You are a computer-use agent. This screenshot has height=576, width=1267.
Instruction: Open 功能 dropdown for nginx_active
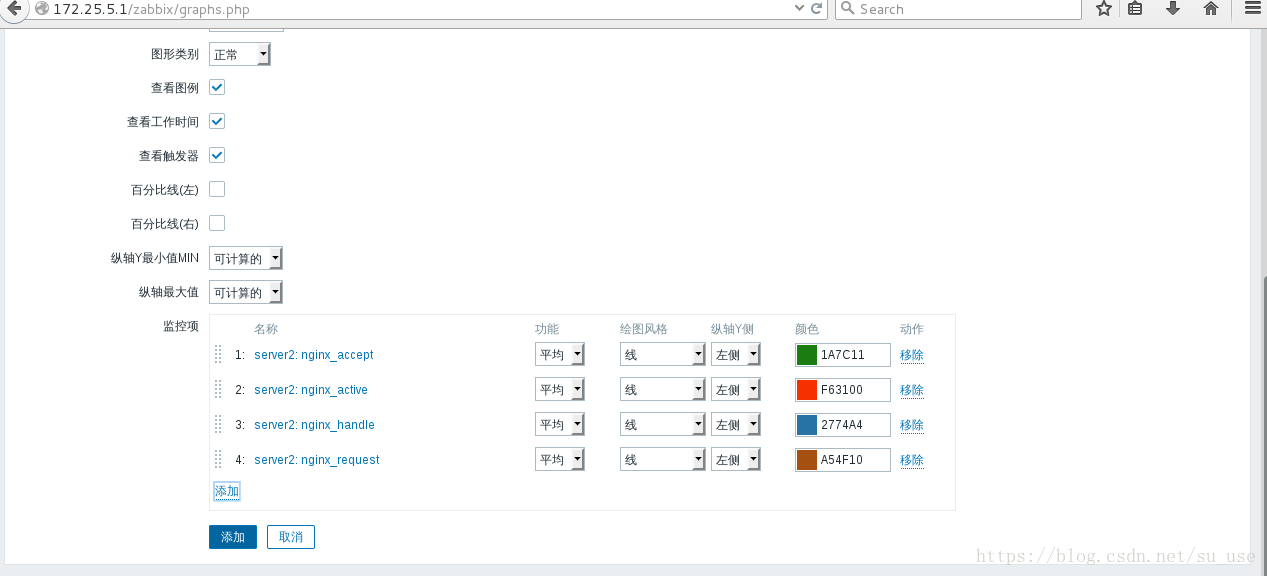point(560,390)
